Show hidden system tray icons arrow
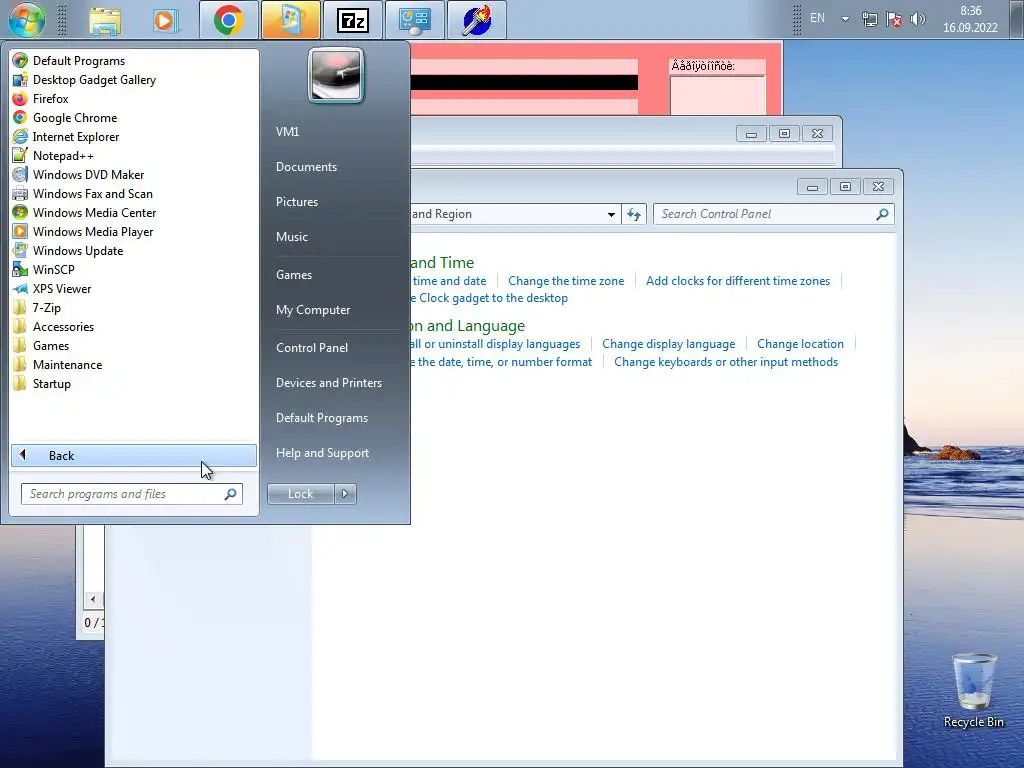 pos(845,19)
